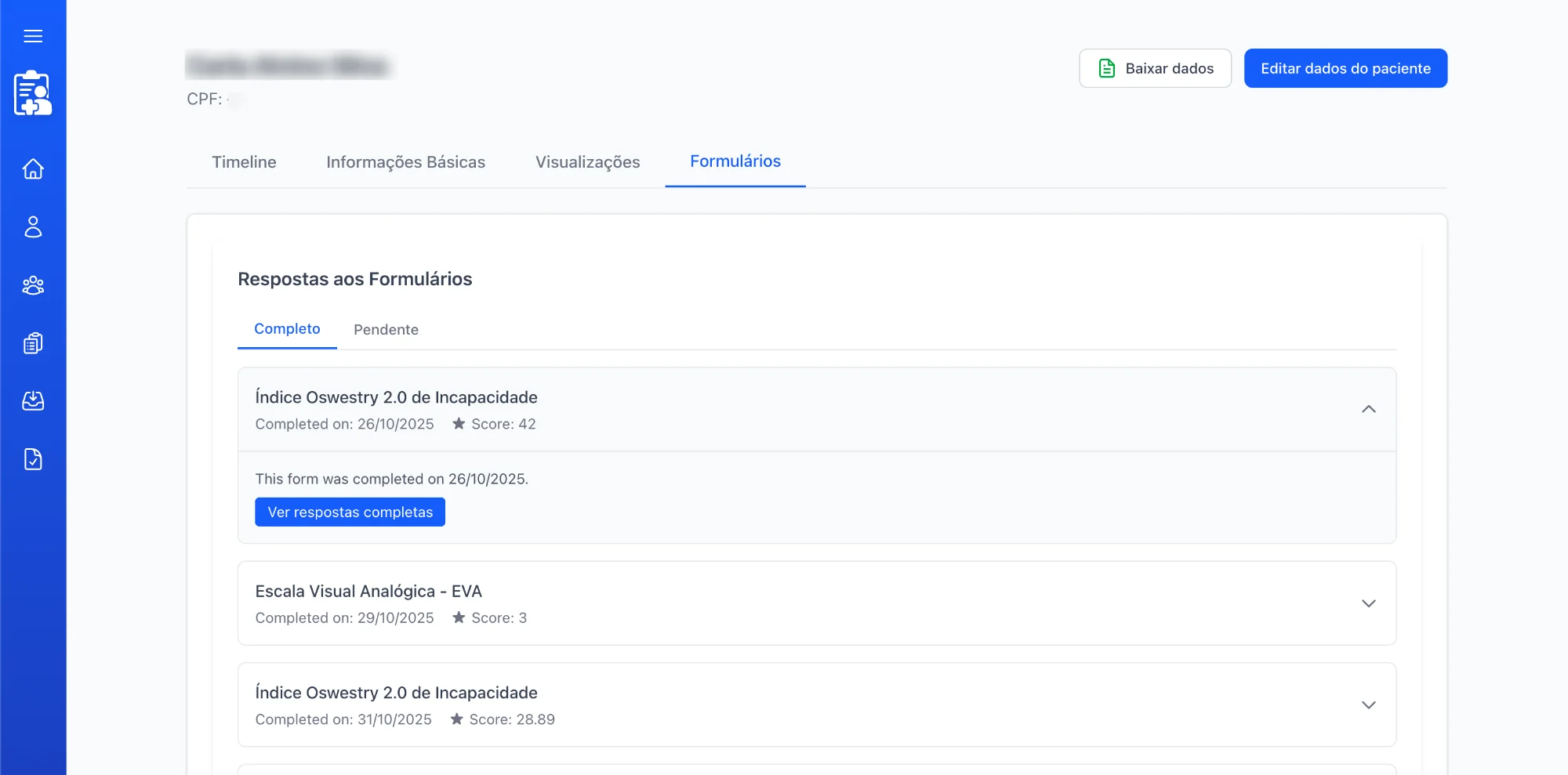The image size is (1568, 775).
Task: Open the hamburger menu in sidebar
Action: [x=33, y=36]
